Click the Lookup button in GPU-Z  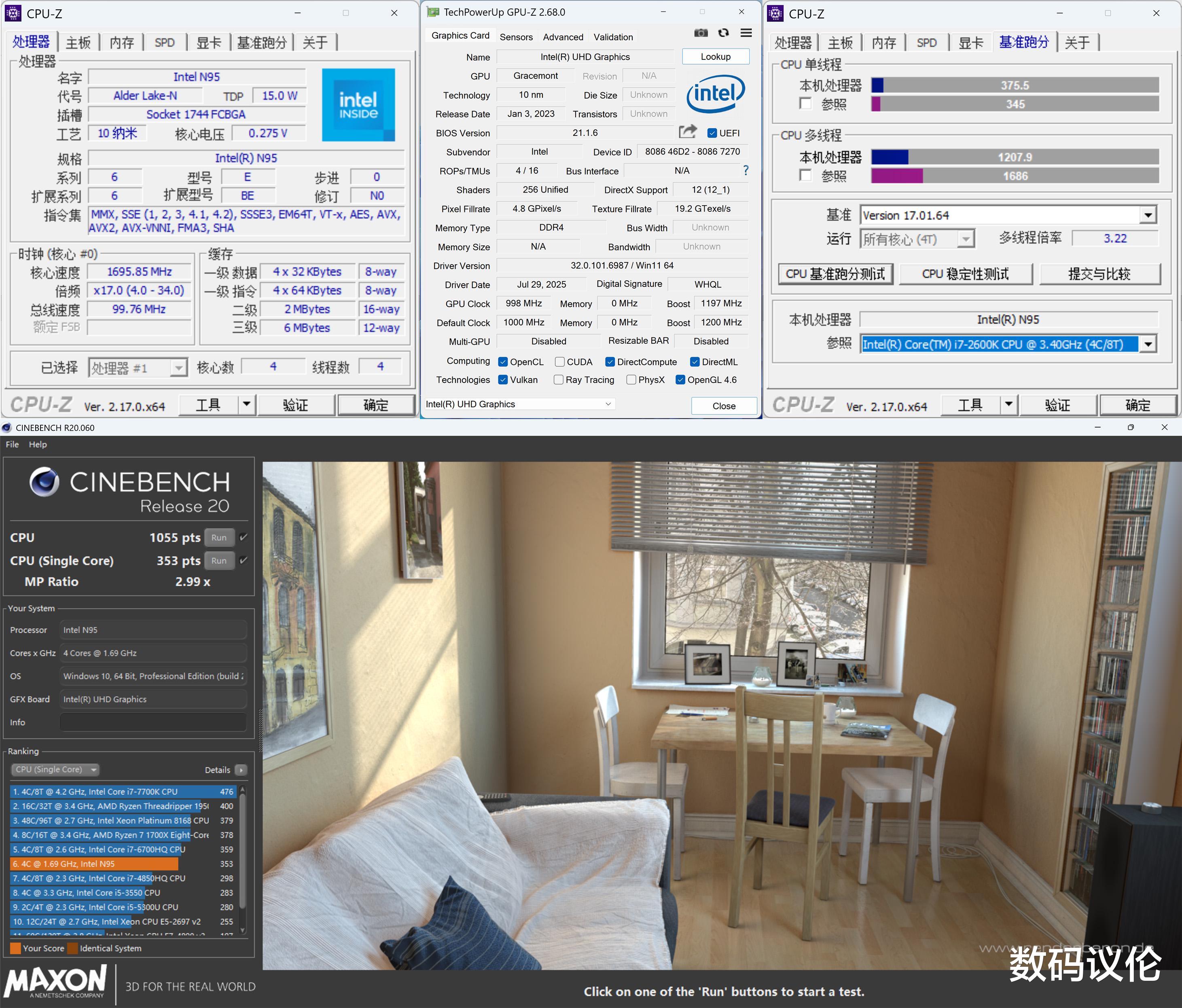click(x=715, y=57)
